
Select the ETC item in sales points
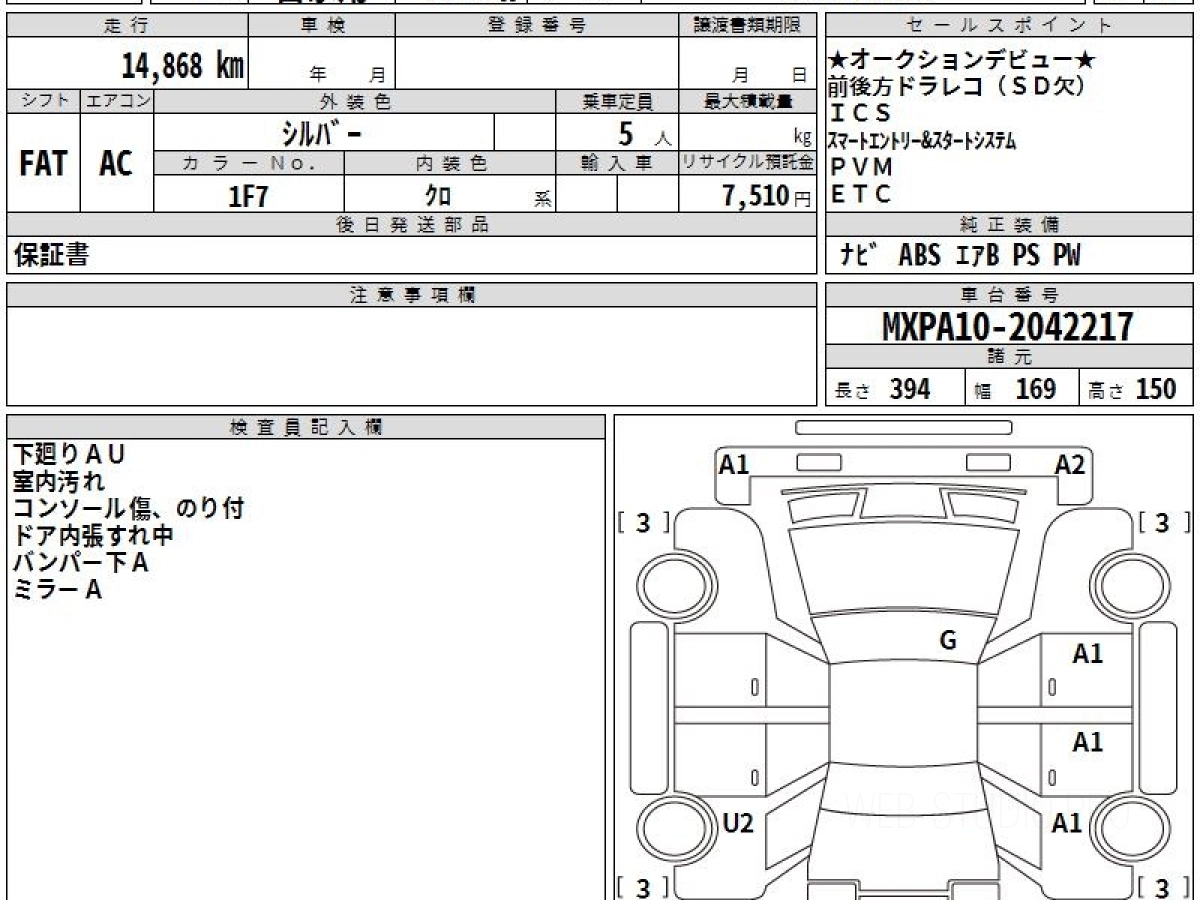pos(860,195)
